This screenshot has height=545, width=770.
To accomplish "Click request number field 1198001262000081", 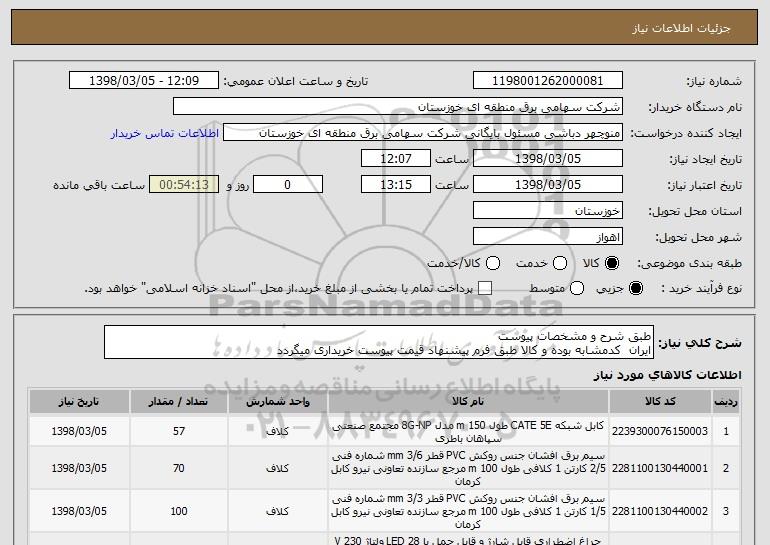I will (548, 81).
